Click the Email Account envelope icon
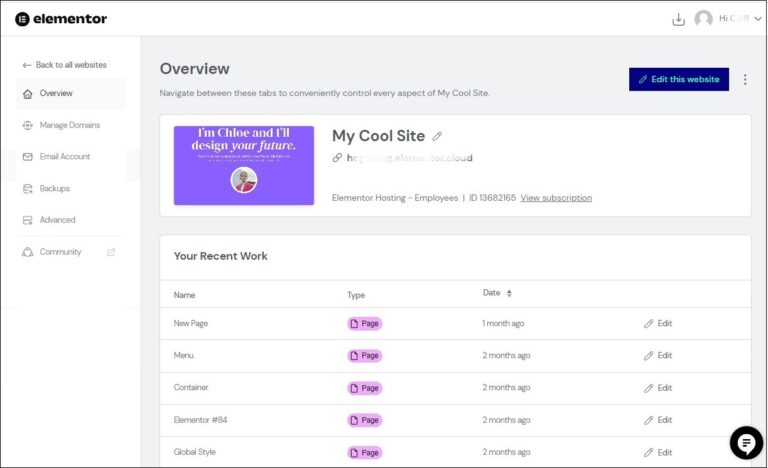The height and width of the screenshot is (468, 768). [27, 157]
